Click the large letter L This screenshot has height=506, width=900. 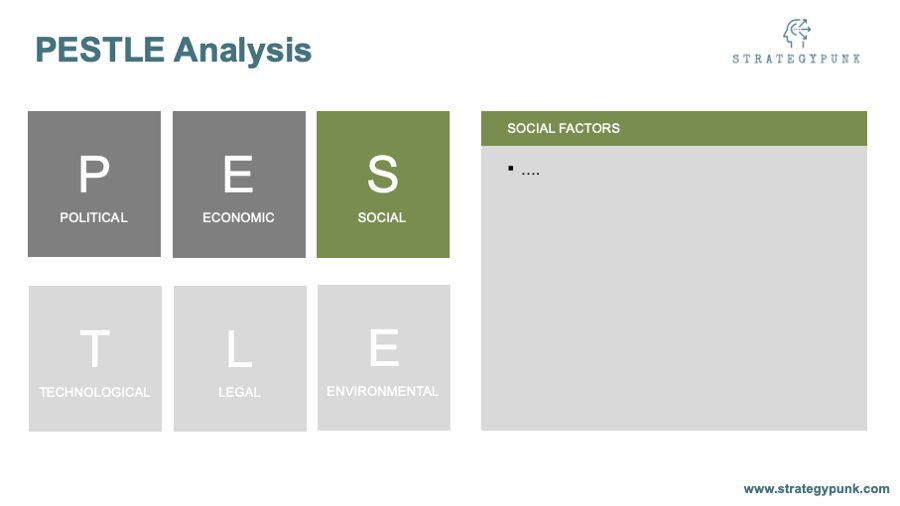point(239,348)
